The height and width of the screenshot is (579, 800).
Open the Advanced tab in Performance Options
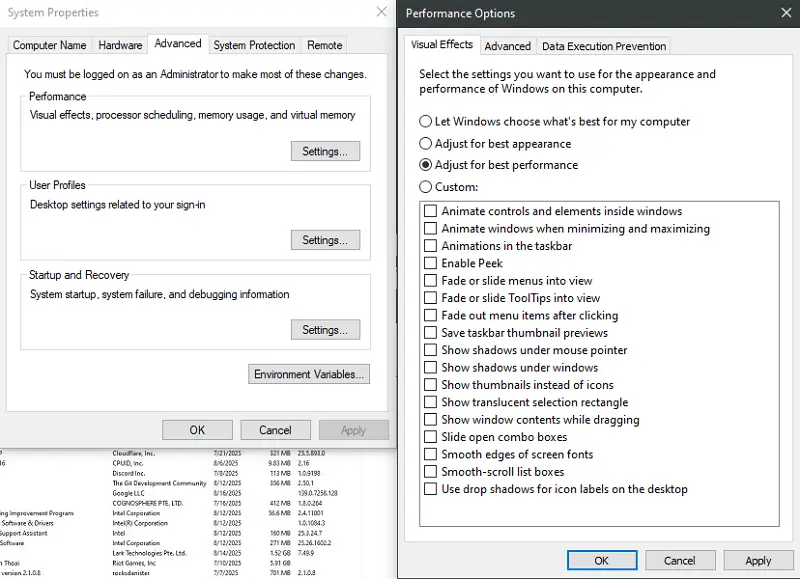point(507,46)
